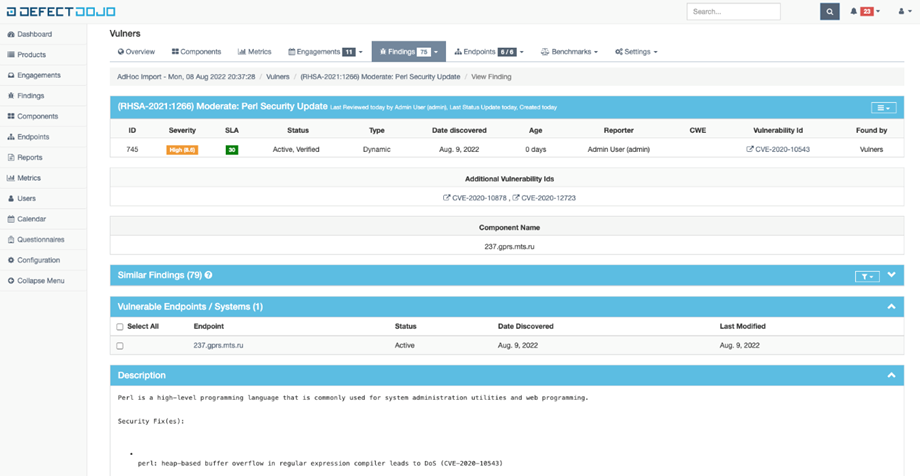Click the Active, Verified status text
Viewport: 920px width, 476px height.
pos(296,150)
